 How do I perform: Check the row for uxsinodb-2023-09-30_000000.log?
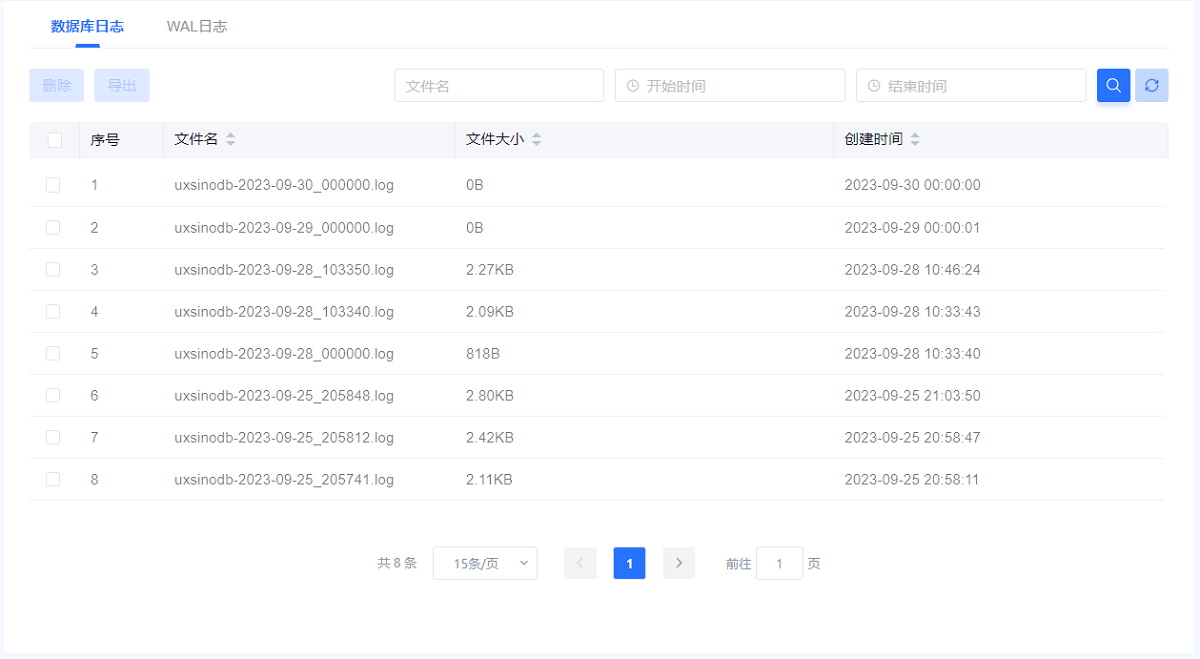click(53, 185)
